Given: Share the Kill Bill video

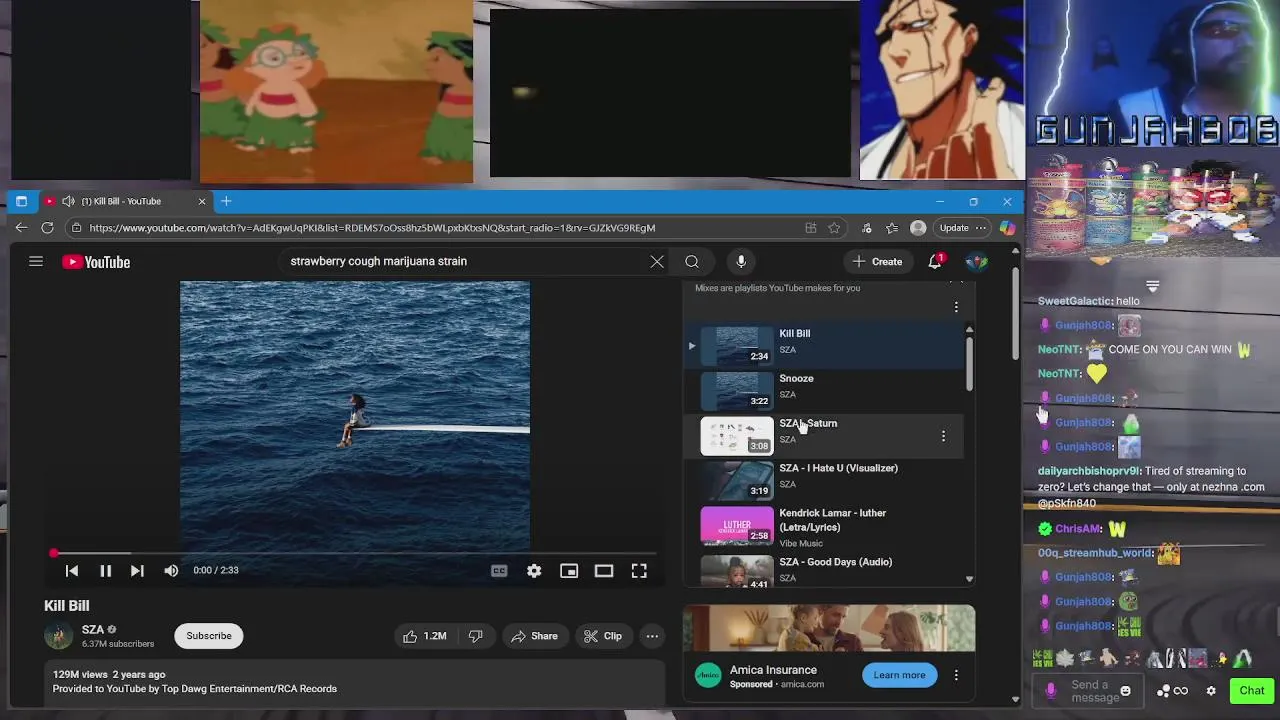Looking at the screenshot, I should point(535,636).
